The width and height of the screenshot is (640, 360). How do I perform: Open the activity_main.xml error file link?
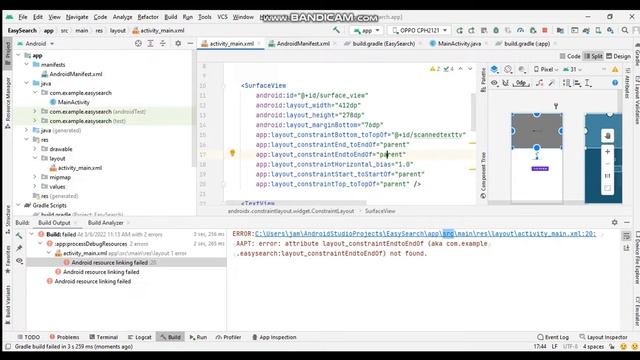(425, 234)
